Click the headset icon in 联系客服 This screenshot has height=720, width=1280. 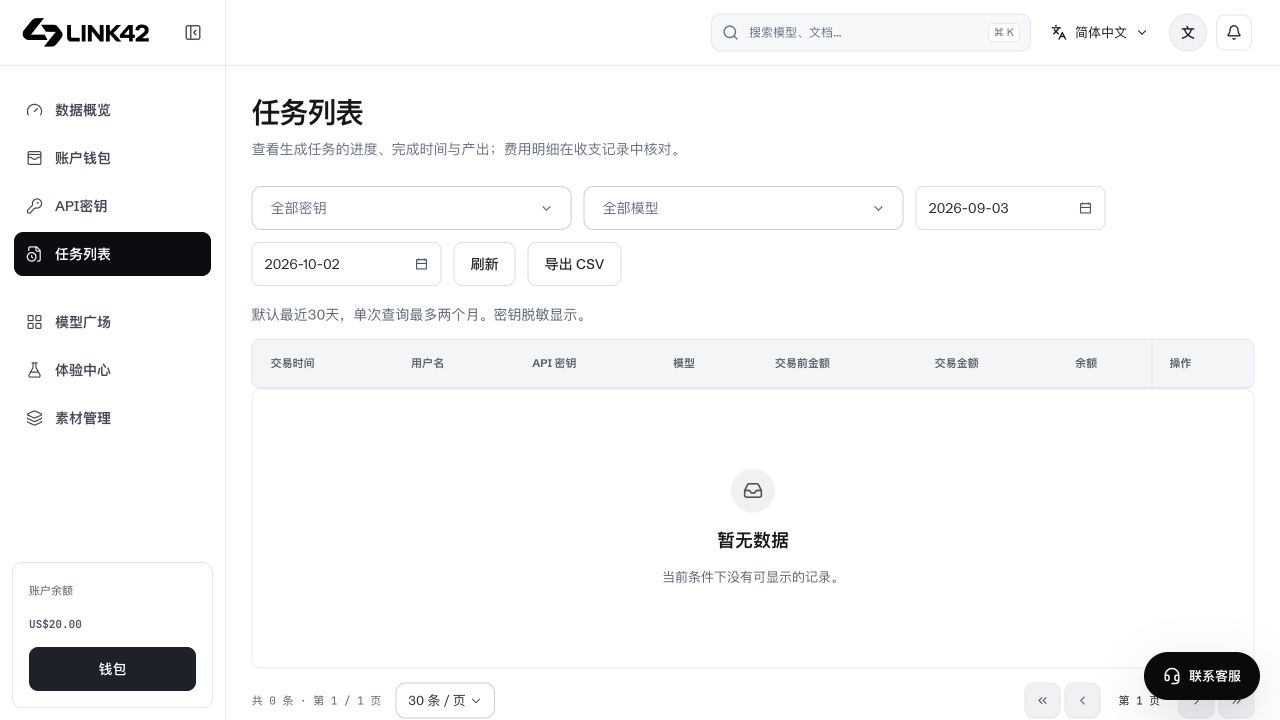(1172, 676)
